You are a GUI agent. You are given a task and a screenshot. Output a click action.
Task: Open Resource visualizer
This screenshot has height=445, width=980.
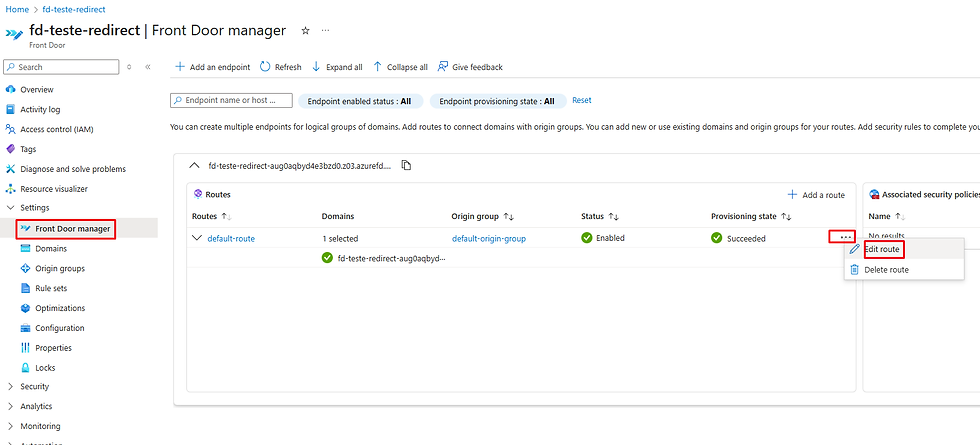click(54, 189)
